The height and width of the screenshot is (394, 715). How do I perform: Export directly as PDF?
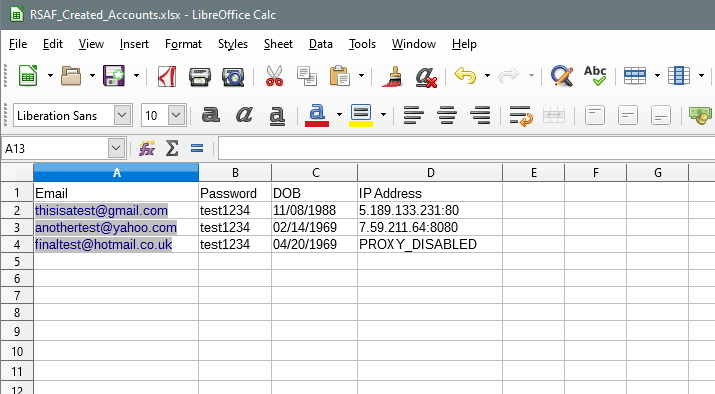click(167, 76)
